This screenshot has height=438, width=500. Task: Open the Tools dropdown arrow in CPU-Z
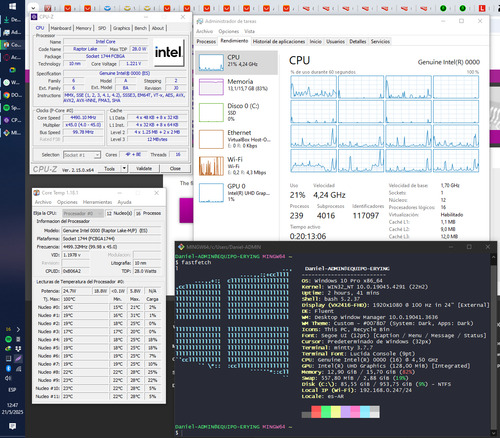(124, 169)
